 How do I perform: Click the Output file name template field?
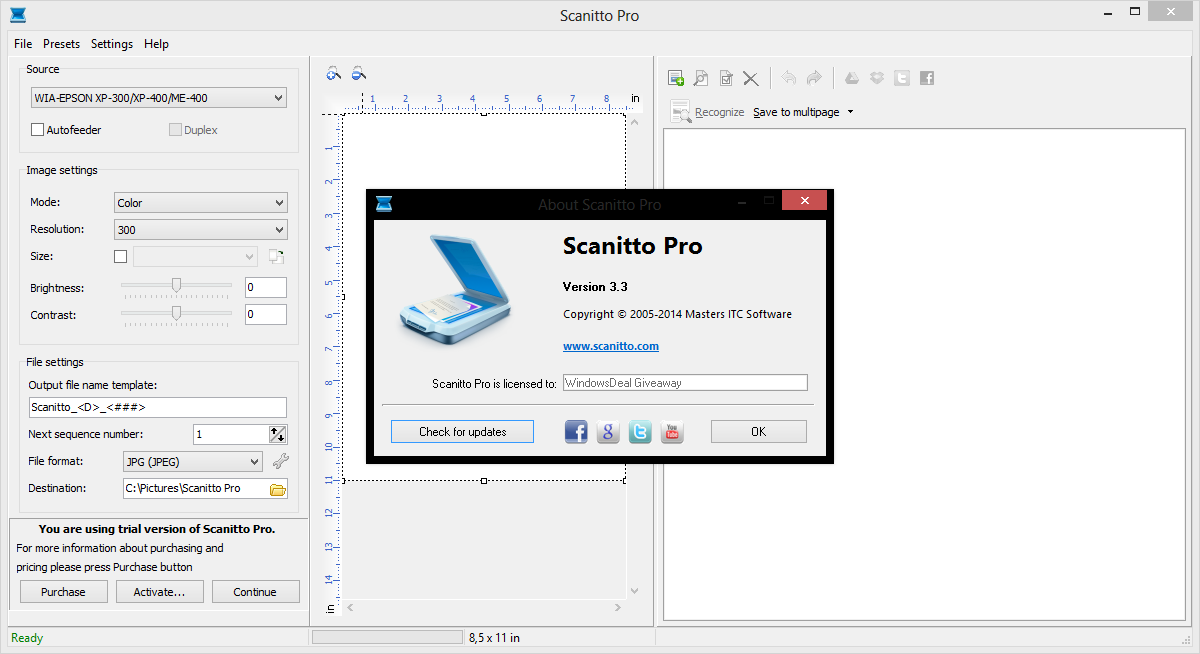158,407
